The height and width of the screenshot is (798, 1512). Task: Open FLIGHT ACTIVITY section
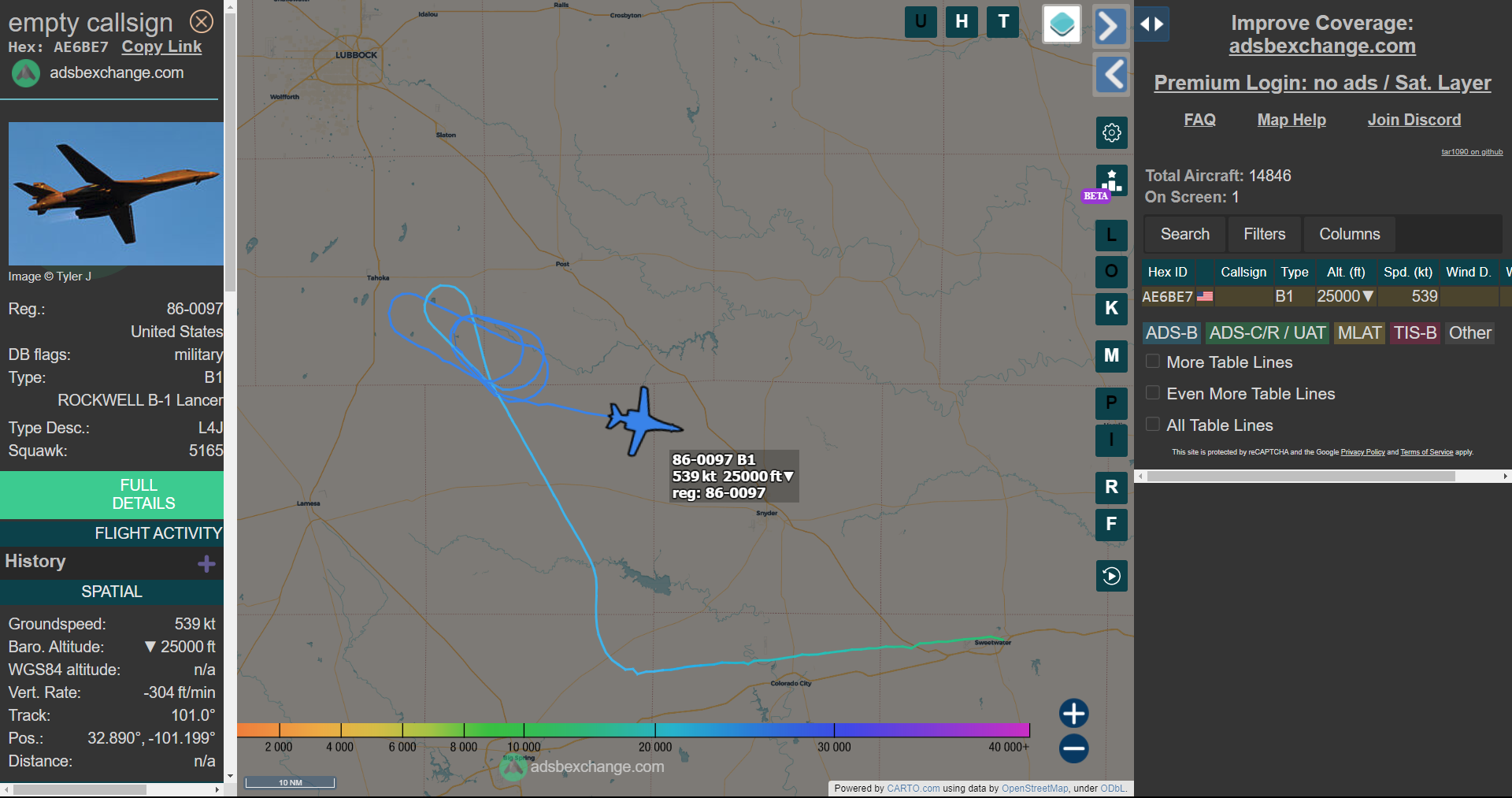(112, 533)
